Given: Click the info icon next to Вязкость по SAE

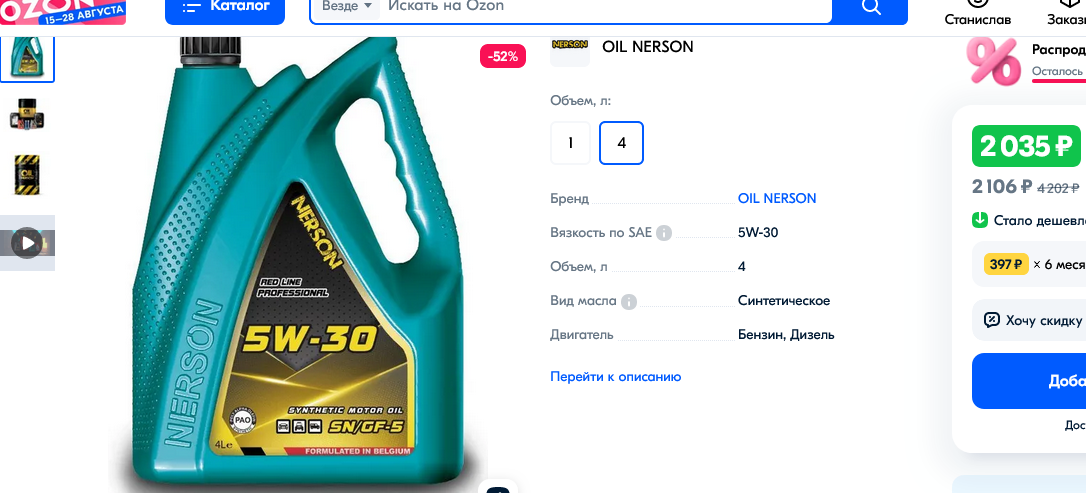Looking at the screenshot, I should click(664, 233).
